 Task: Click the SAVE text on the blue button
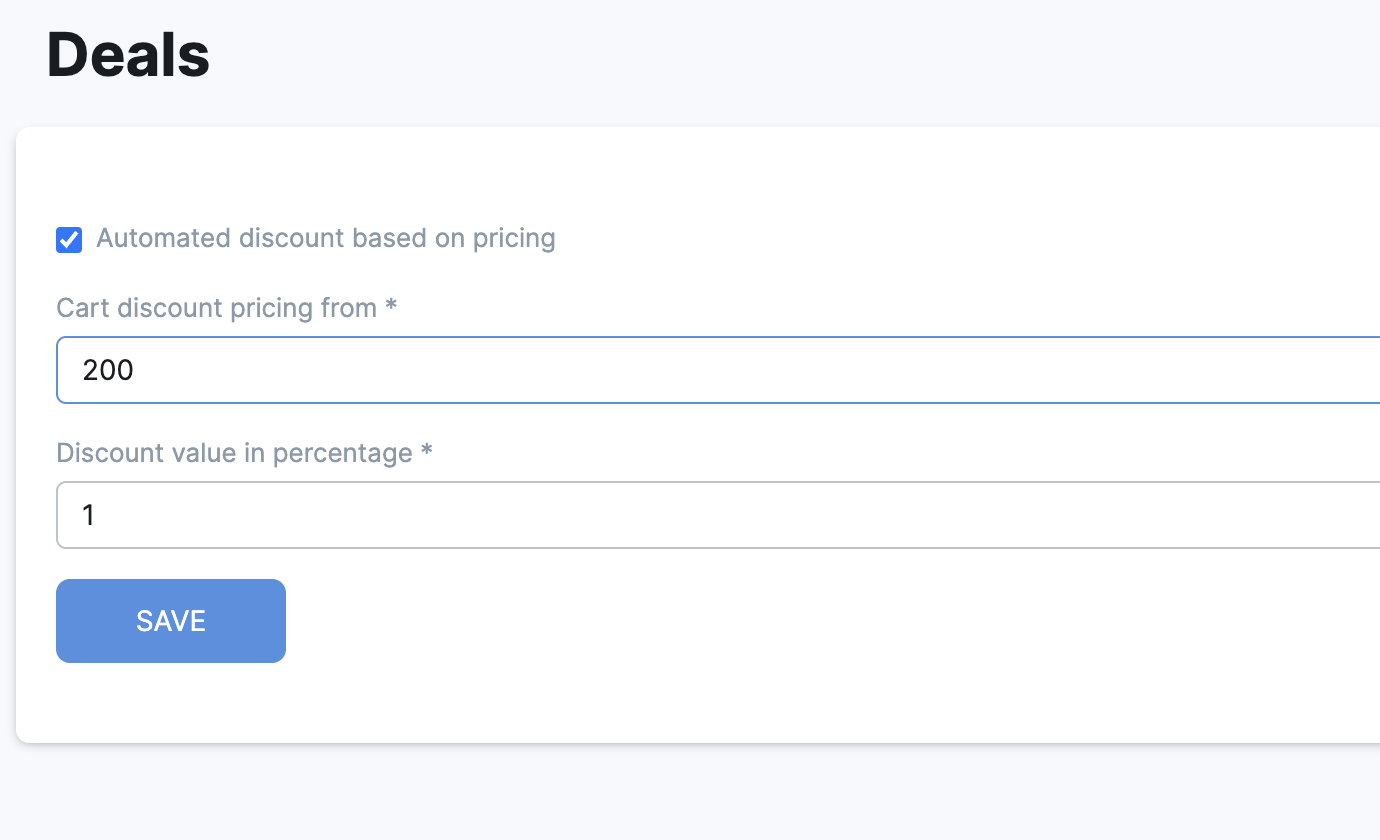[171, 621]
